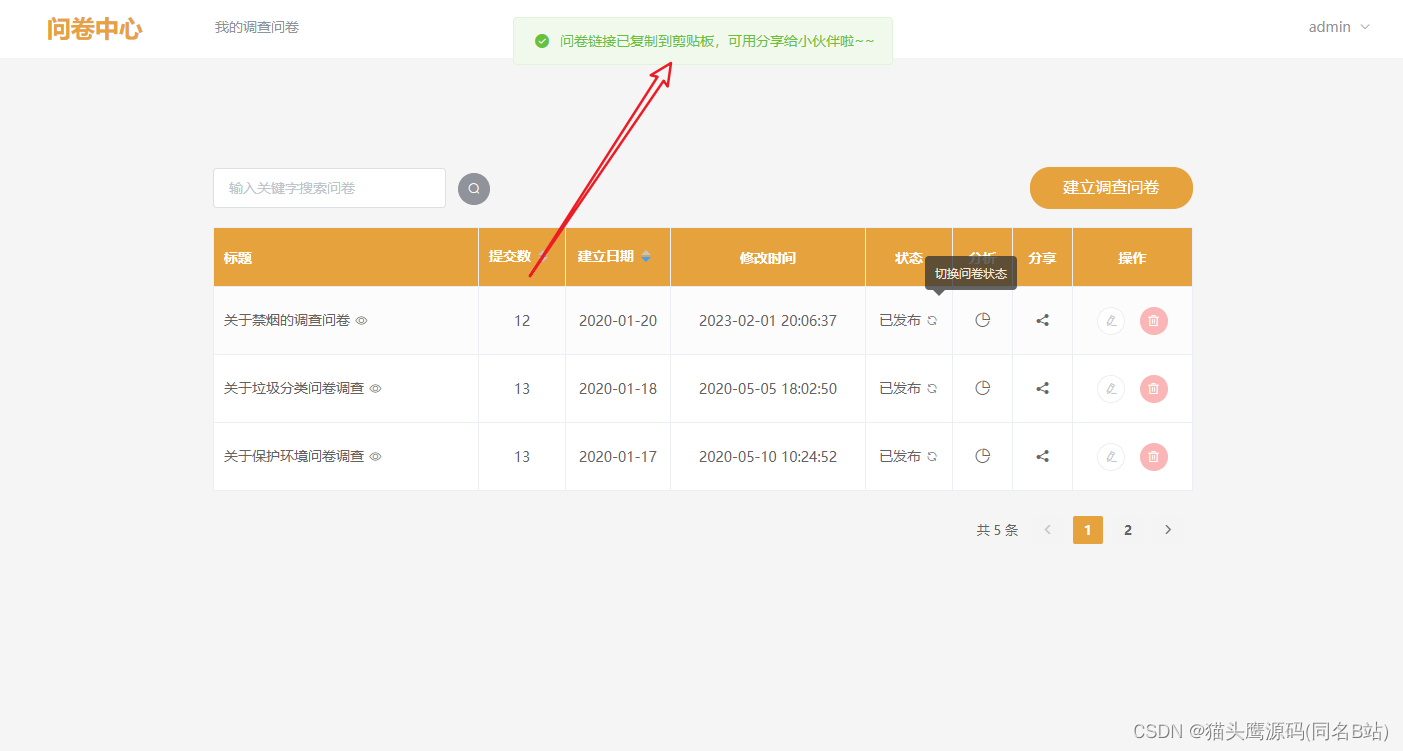This screenshot has width=1403, height=751.
Task: Click the 共 5 条 total text
Action: (x=997, y=531)
